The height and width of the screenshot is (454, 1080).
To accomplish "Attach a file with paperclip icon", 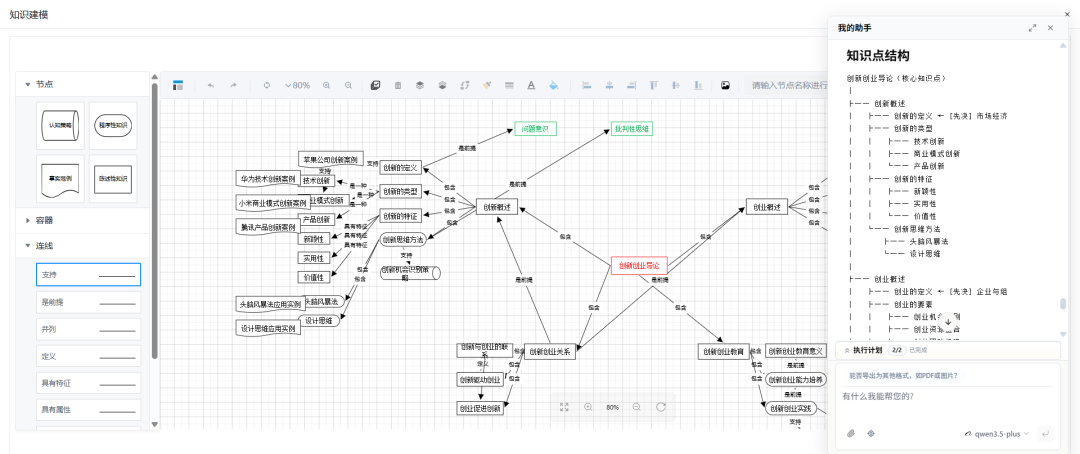I will [851, 433].
